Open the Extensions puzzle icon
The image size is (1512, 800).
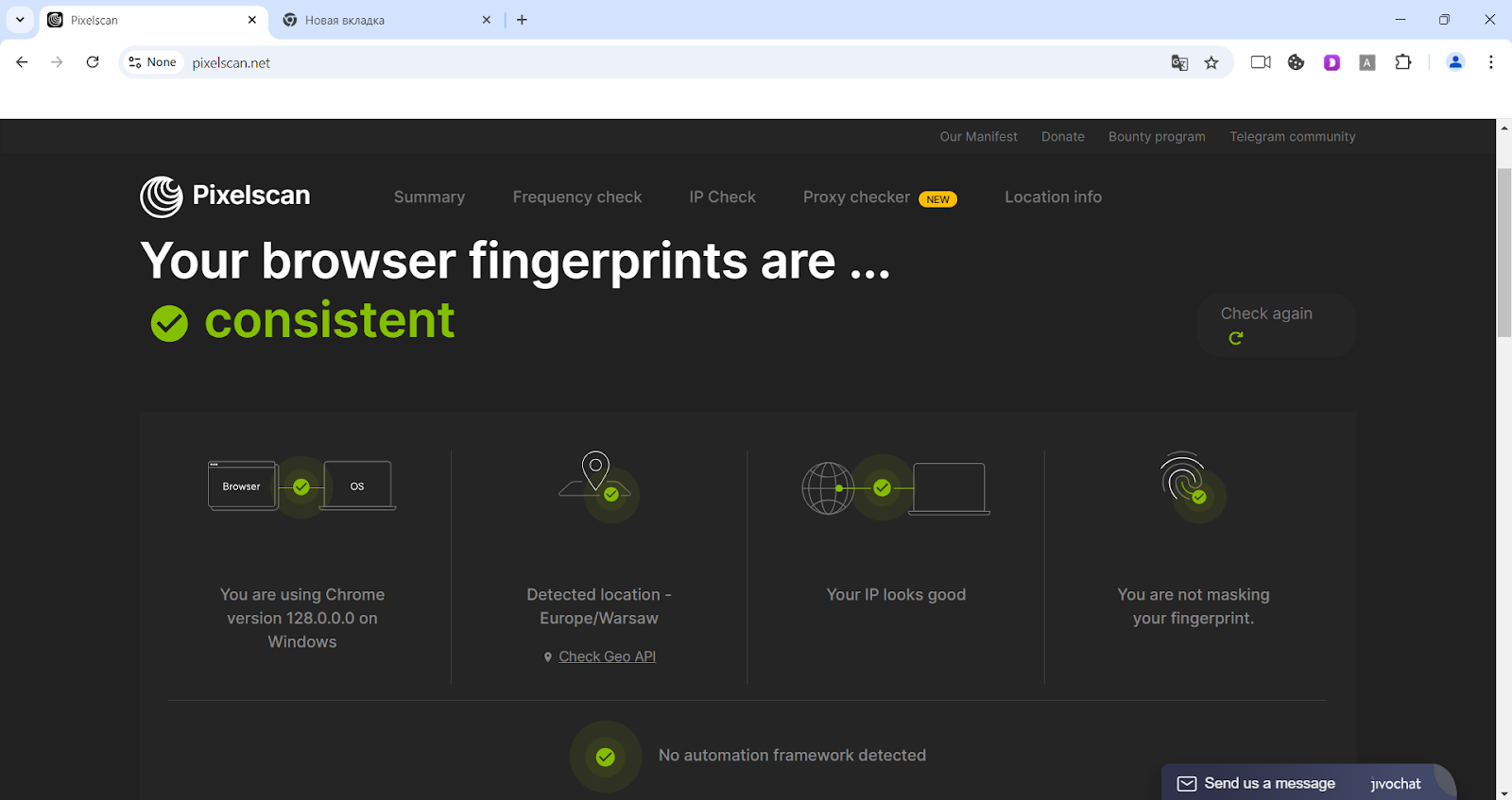pos(1403,62)
